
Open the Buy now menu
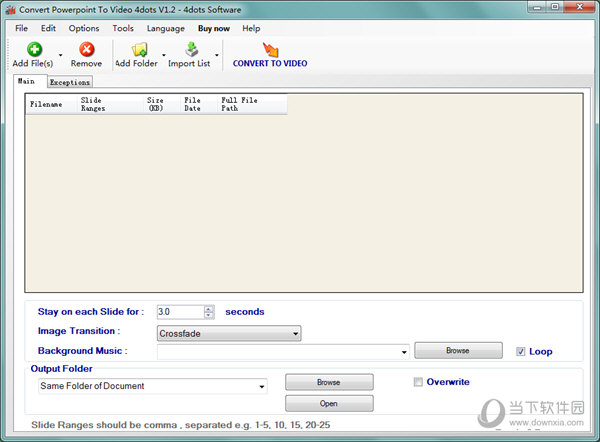tap(214, 28)
